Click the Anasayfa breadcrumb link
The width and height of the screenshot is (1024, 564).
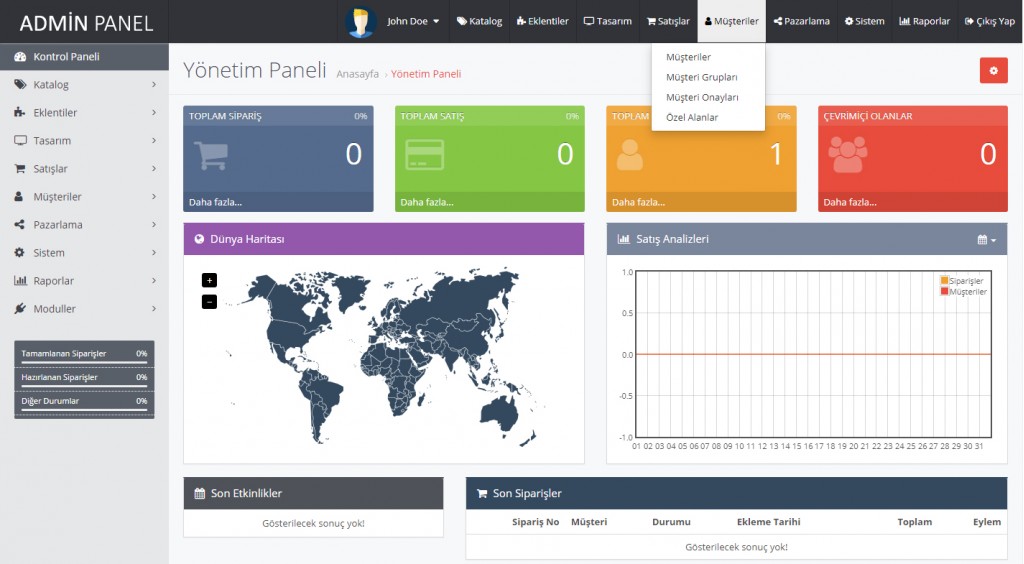coord(357,74)
